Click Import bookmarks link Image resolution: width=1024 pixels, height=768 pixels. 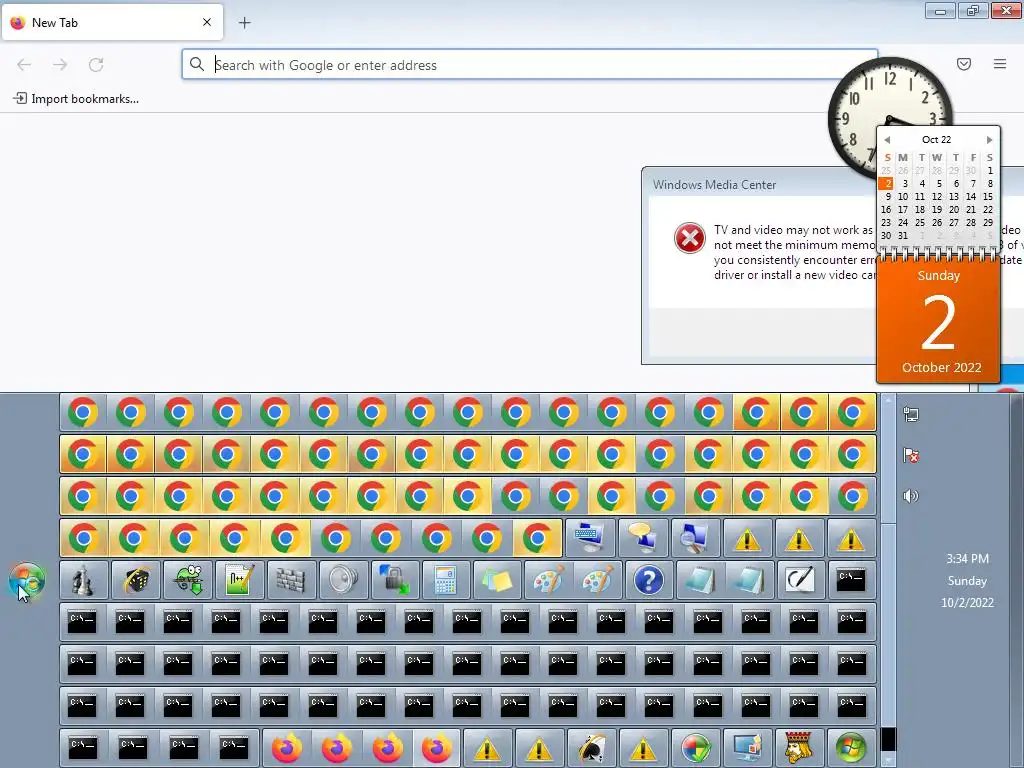pos(76,99)
